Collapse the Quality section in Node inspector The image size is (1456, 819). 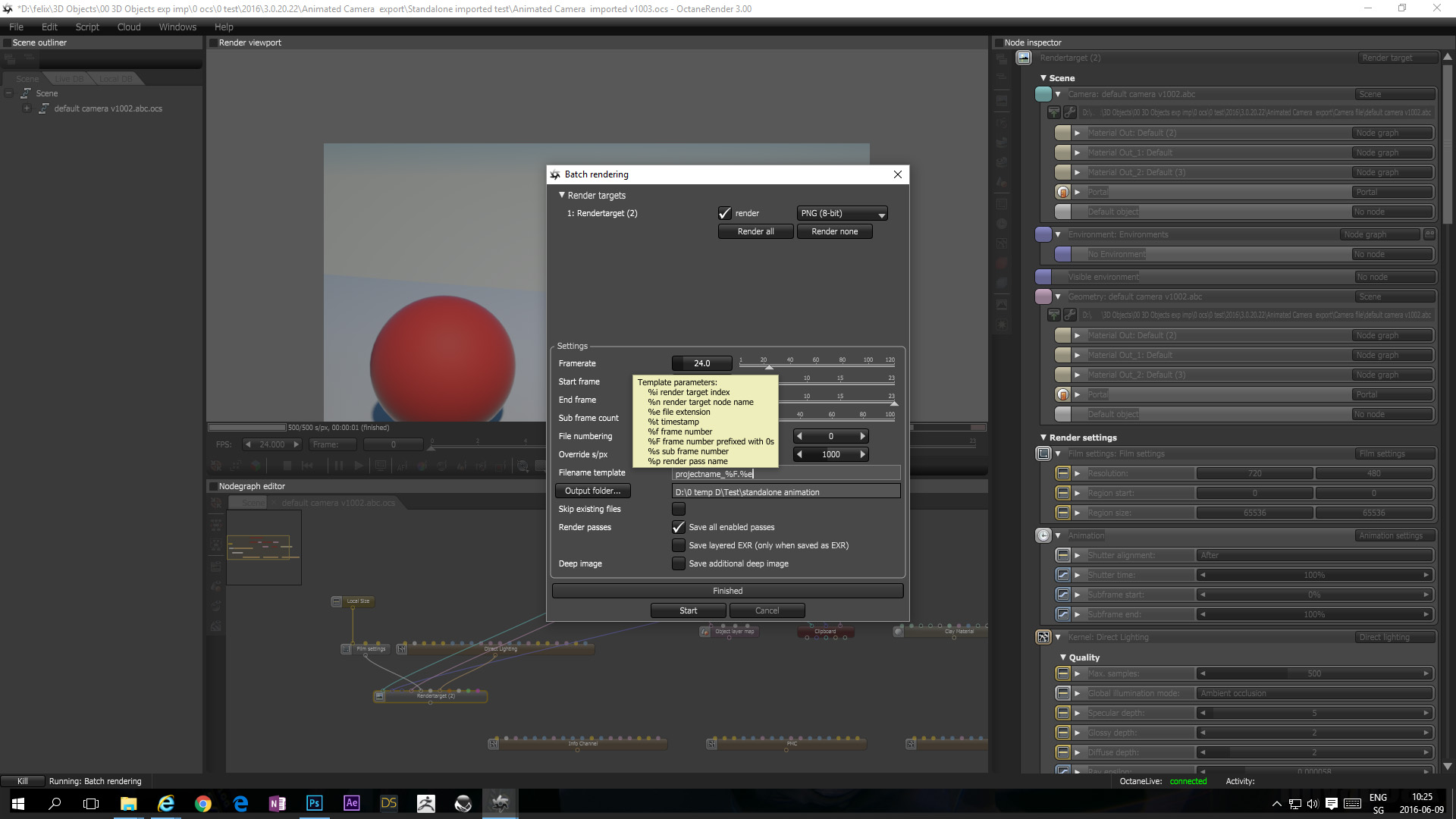point(1063,657)
